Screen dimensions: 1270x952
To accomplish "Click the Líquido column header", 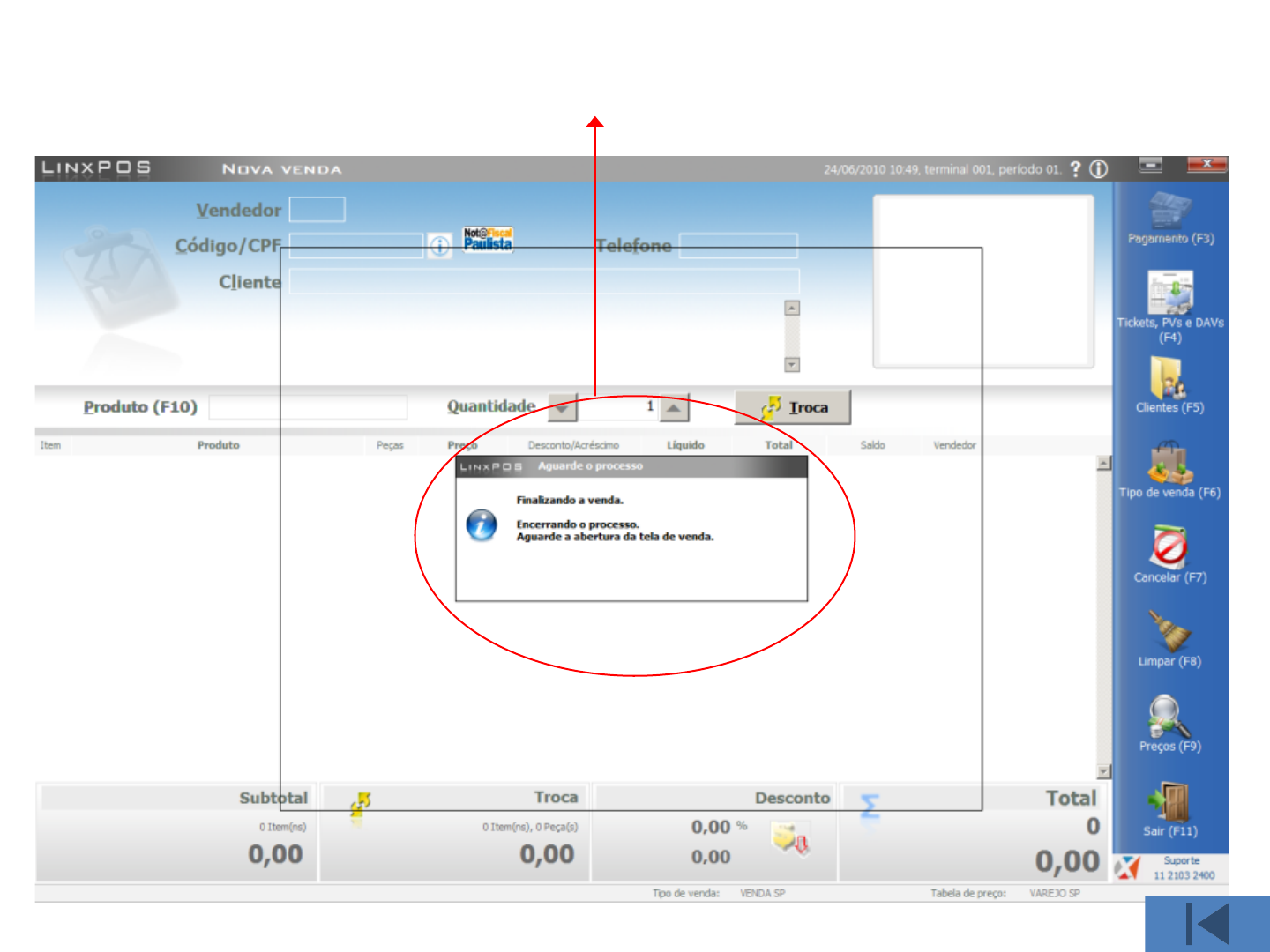I will [685, 445].
